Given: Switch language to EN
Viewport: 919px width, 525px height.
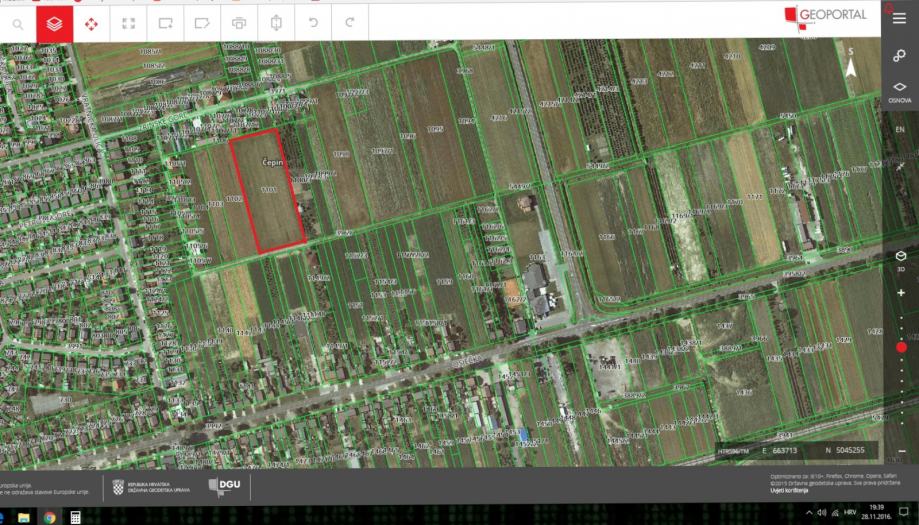Looking at the screenshot, I should tap(900, 129).
